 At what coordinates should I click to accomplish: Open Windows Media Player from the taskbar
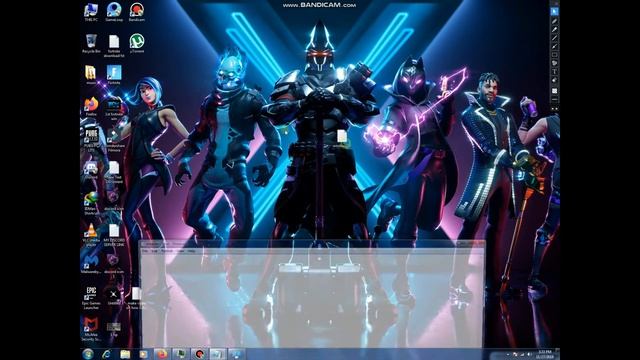click(x=144, y=354)
